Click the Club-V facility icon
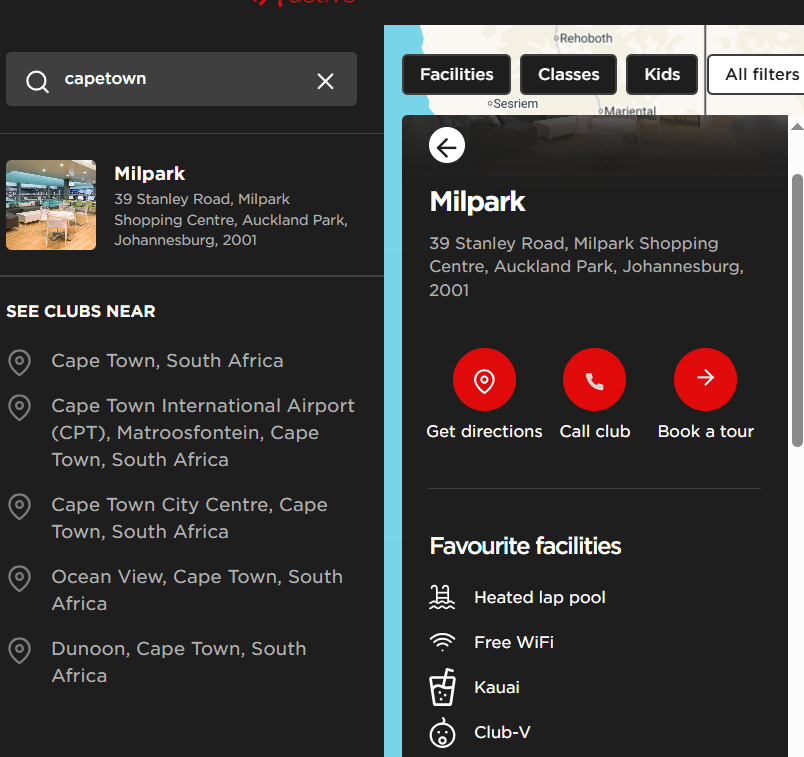The height and width of the screenshot is (757, 804). click(x=441, y=731)
